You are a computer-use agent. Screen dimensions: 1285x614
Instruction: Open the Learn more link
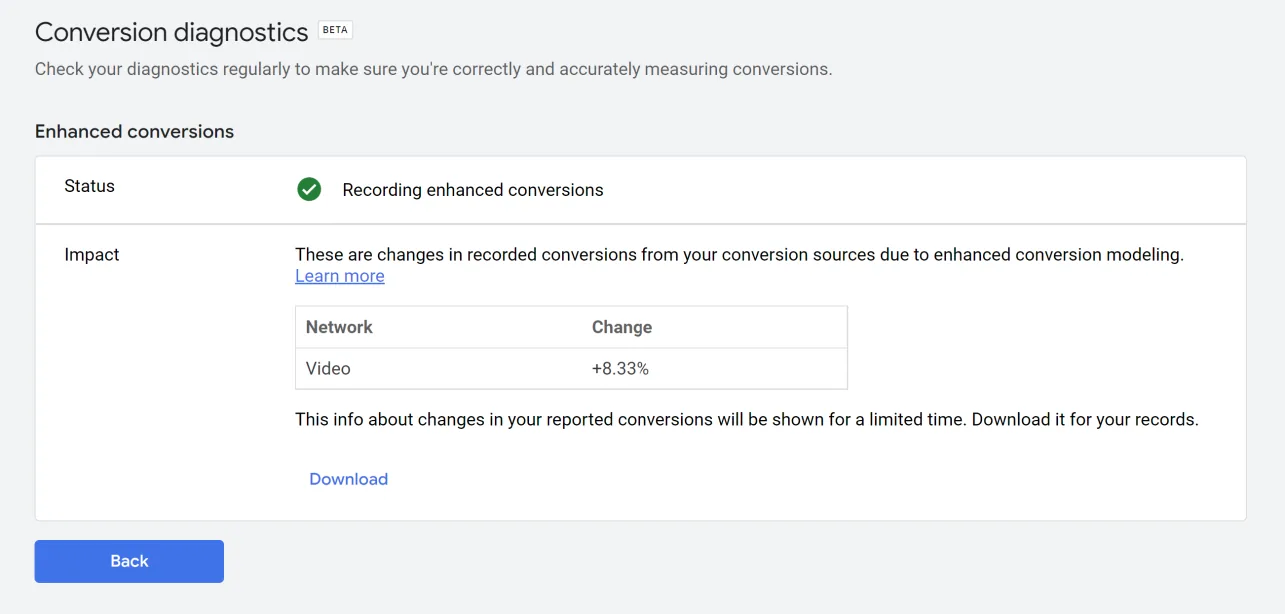point(340,276)
